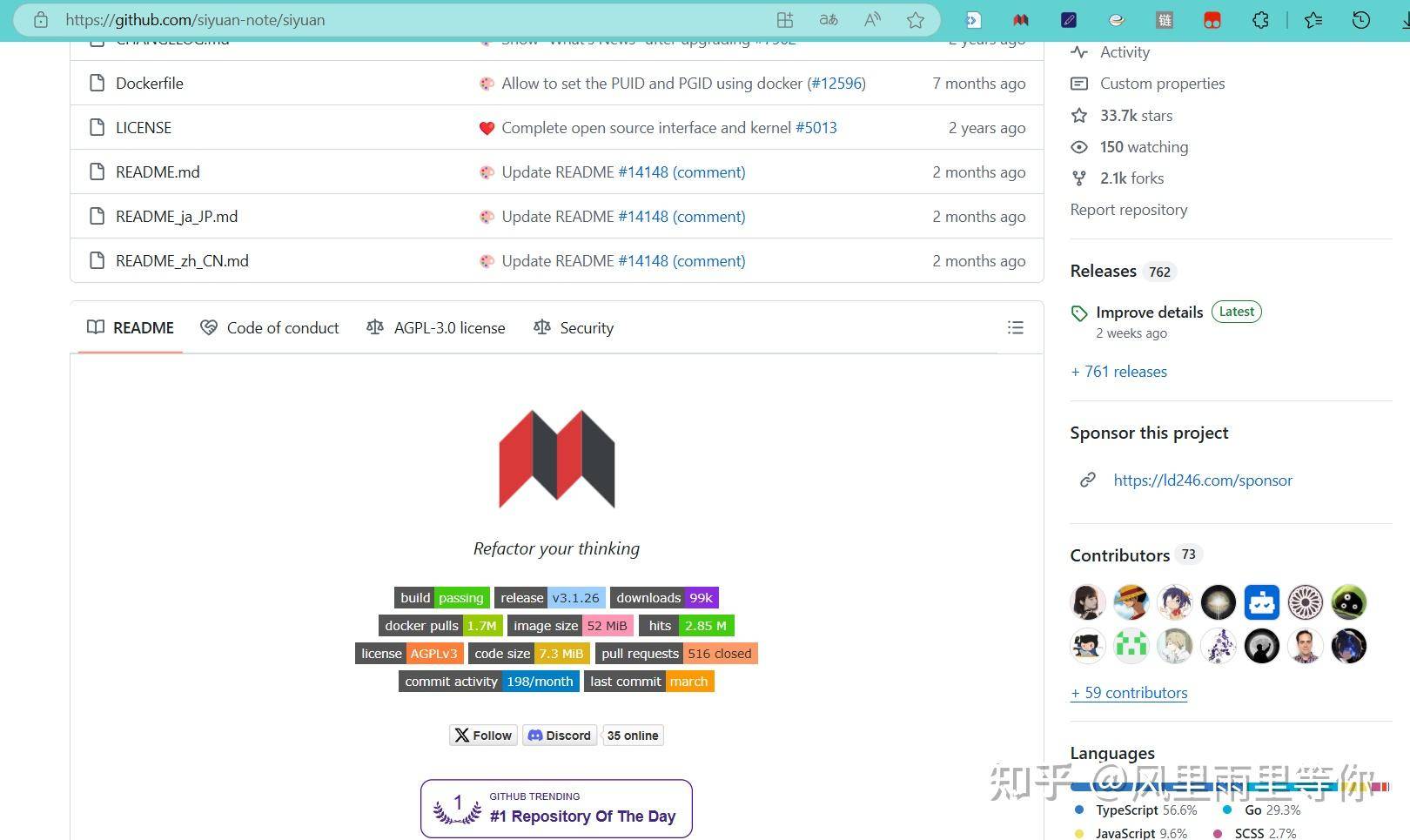This screenshot has width=1410, height=840.
Task: Open the README_ja_JP.md file
Action: point(177,216)
